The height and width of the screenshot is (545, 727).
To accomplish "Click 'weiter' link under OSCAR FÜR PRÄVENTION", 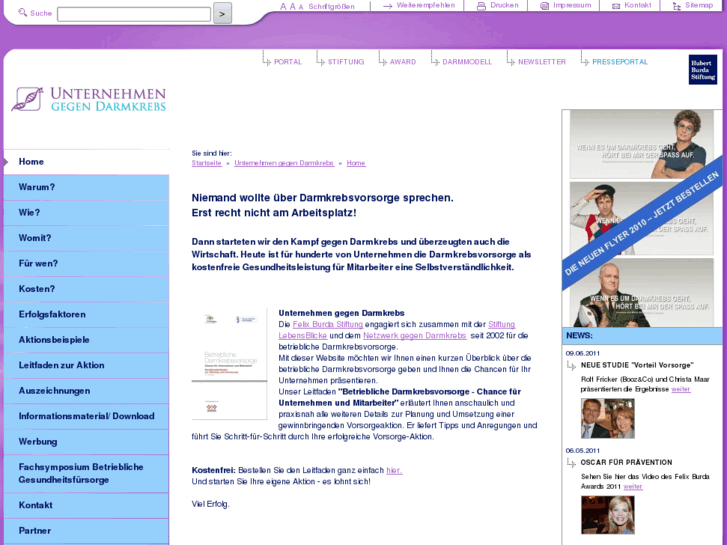I will tap(633, 487).
